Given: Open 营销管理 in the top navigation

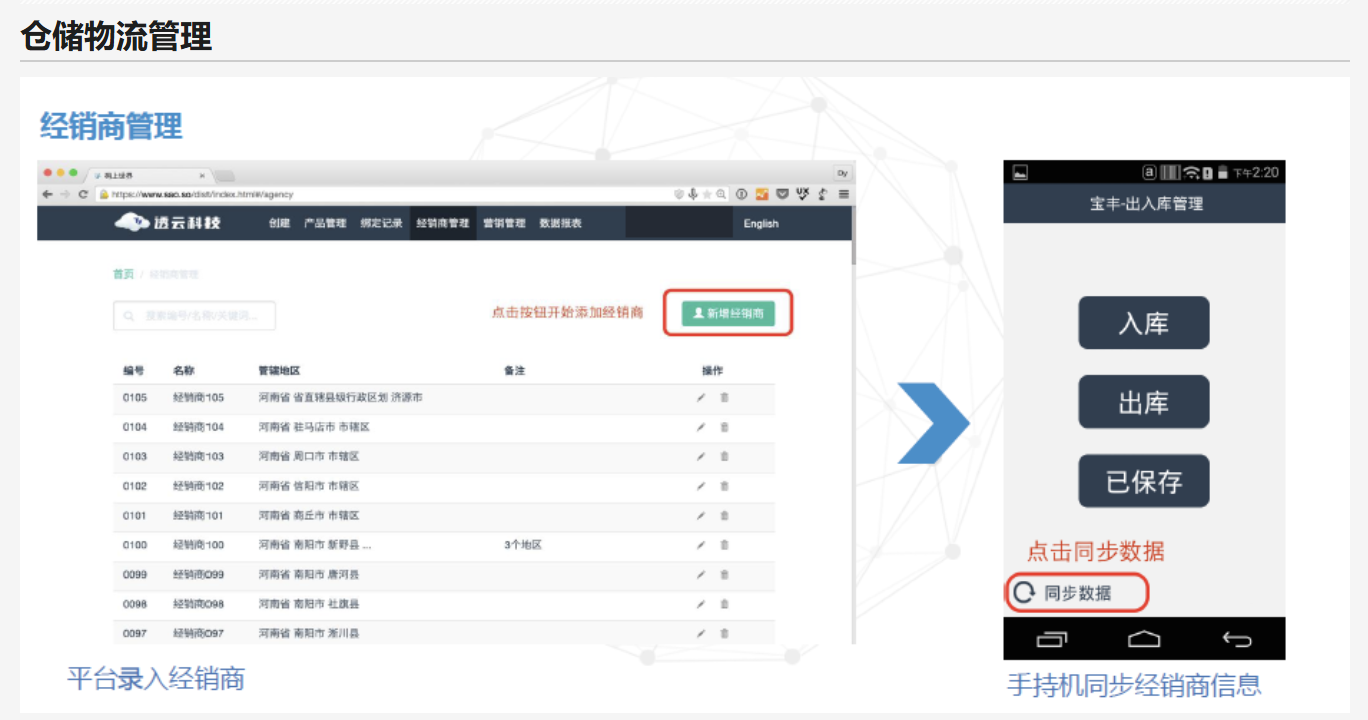Looking at the screenshot, I should coord(504,223).
